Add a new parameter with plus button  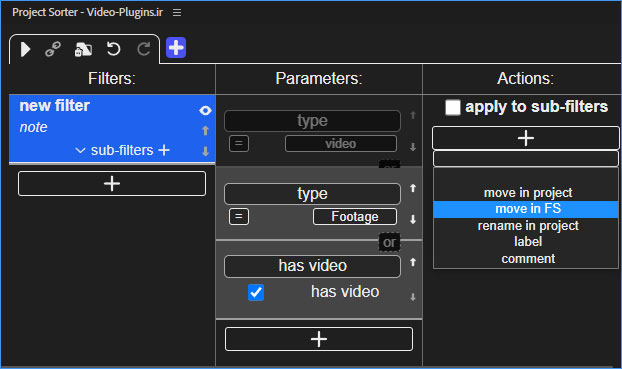click(319, 339)
